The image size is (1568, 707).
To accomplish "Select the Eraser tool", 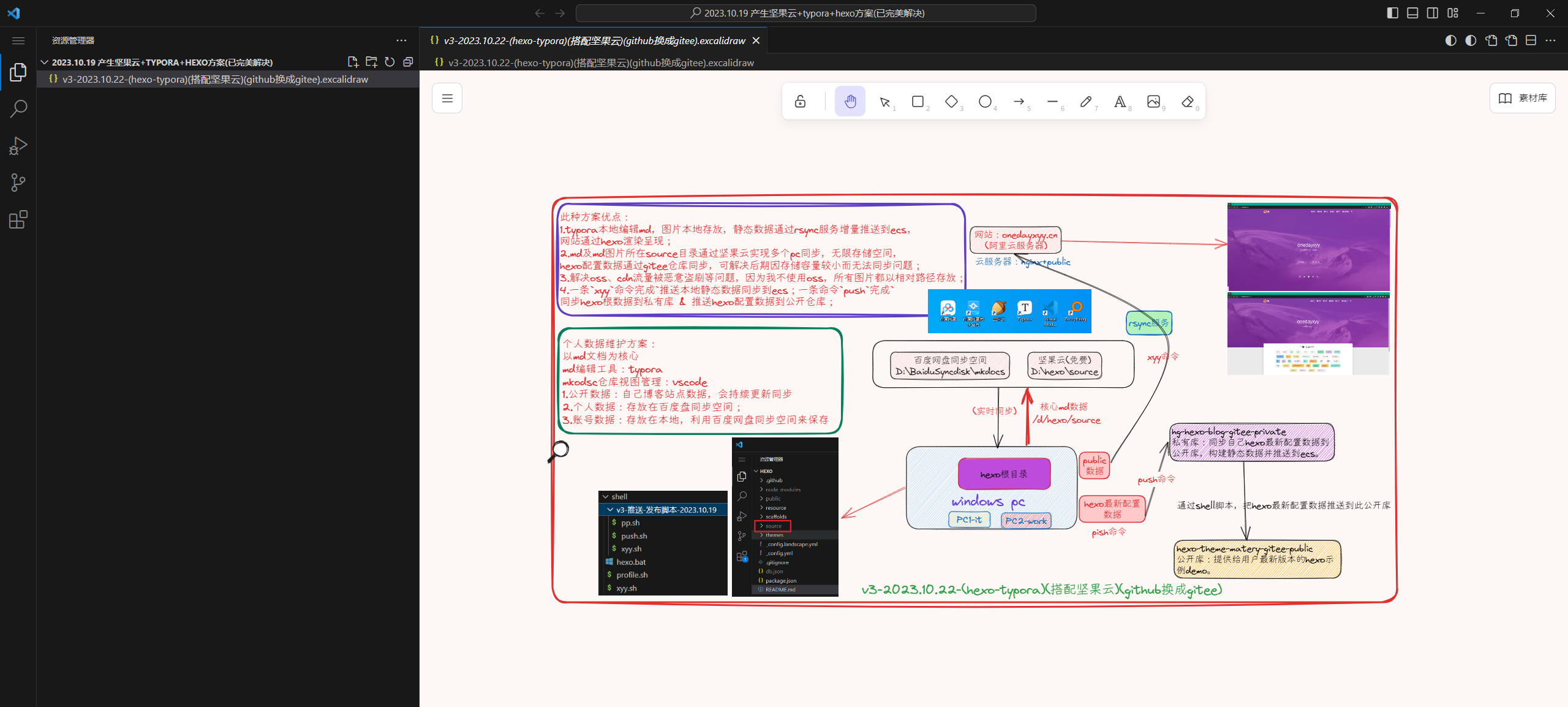I will tap(1187, 102).
